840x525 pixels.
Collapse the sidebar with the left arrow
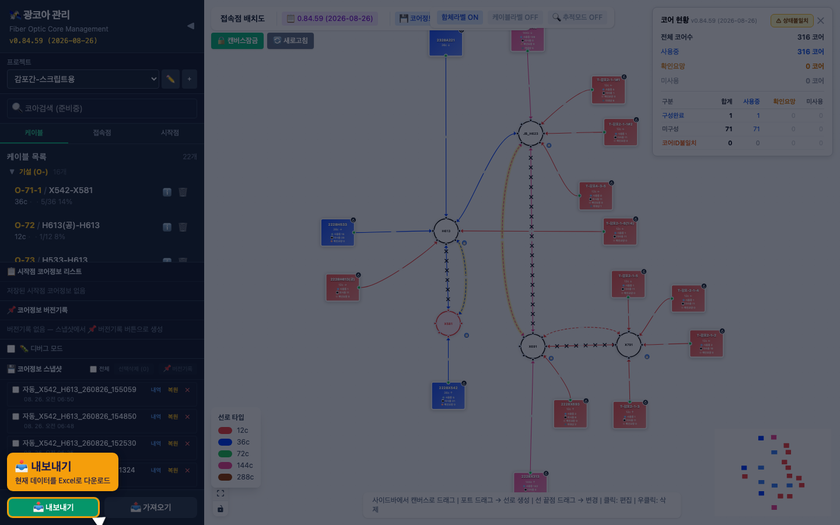[x=191, y=26]
